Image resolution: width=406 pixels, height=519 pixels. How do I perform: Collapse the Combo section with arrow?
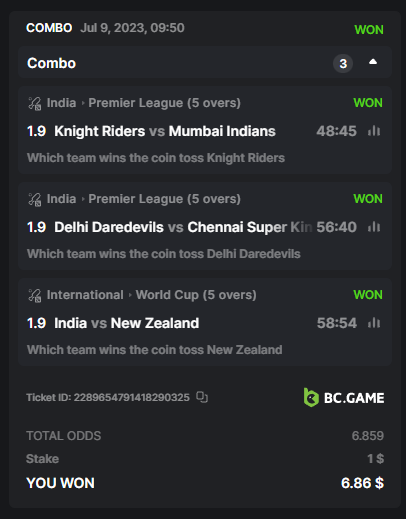pyautogui.click(x=373, y=62)
